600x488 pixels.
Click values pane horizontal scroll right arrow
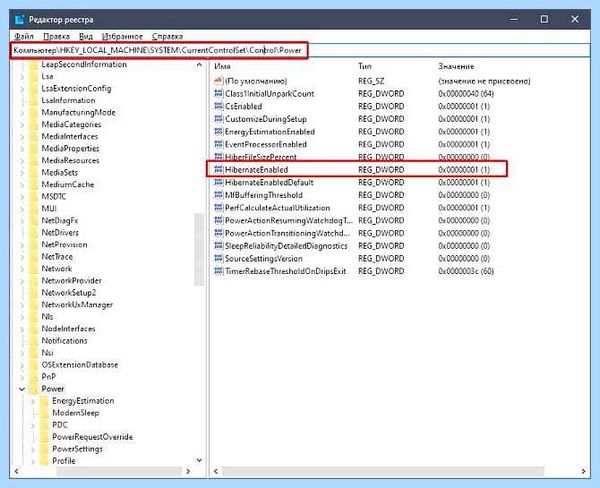pos(584,471)
